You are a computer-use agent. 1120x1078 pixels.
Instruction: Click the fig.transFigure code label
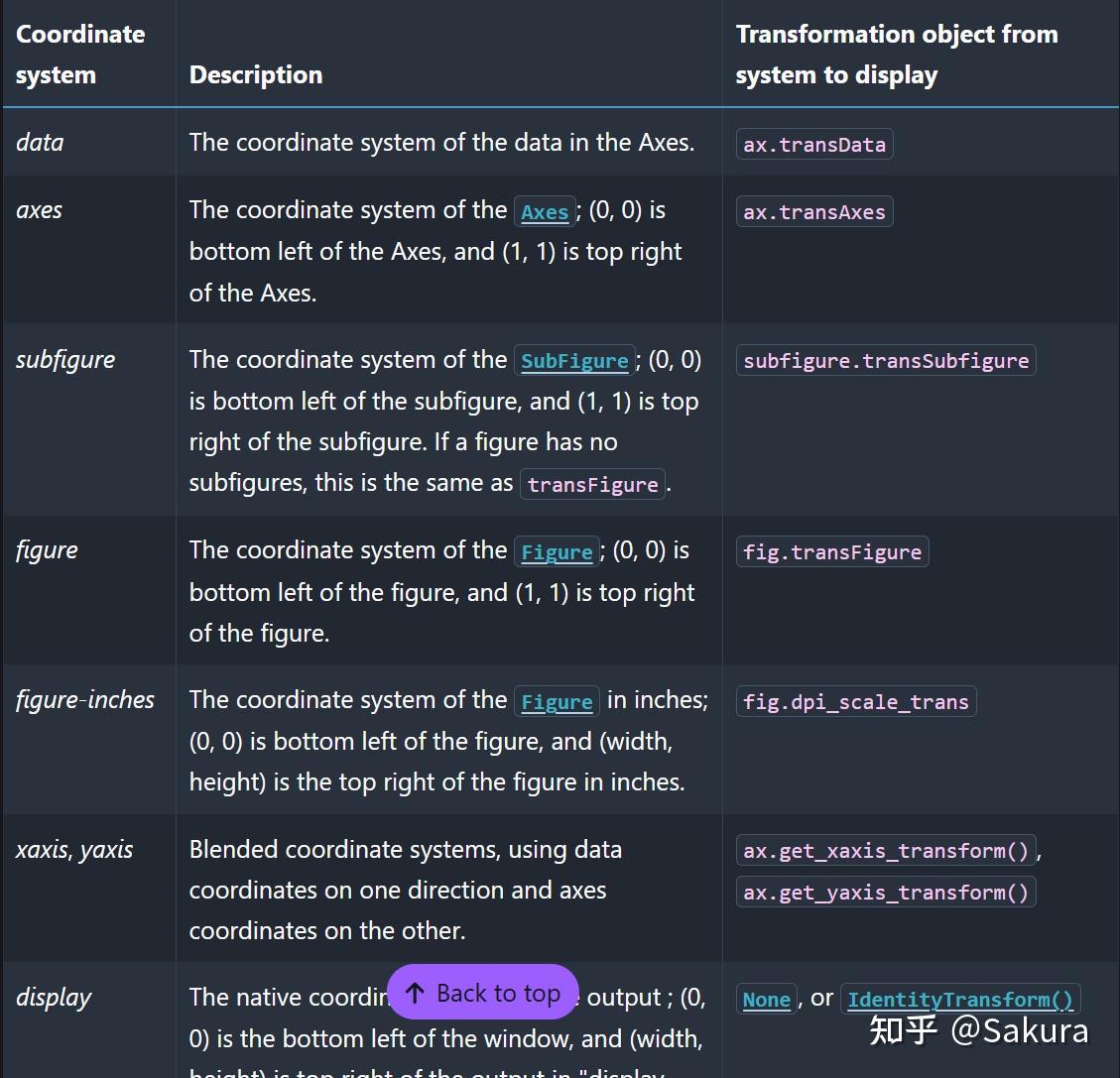[x=832, y=552]
